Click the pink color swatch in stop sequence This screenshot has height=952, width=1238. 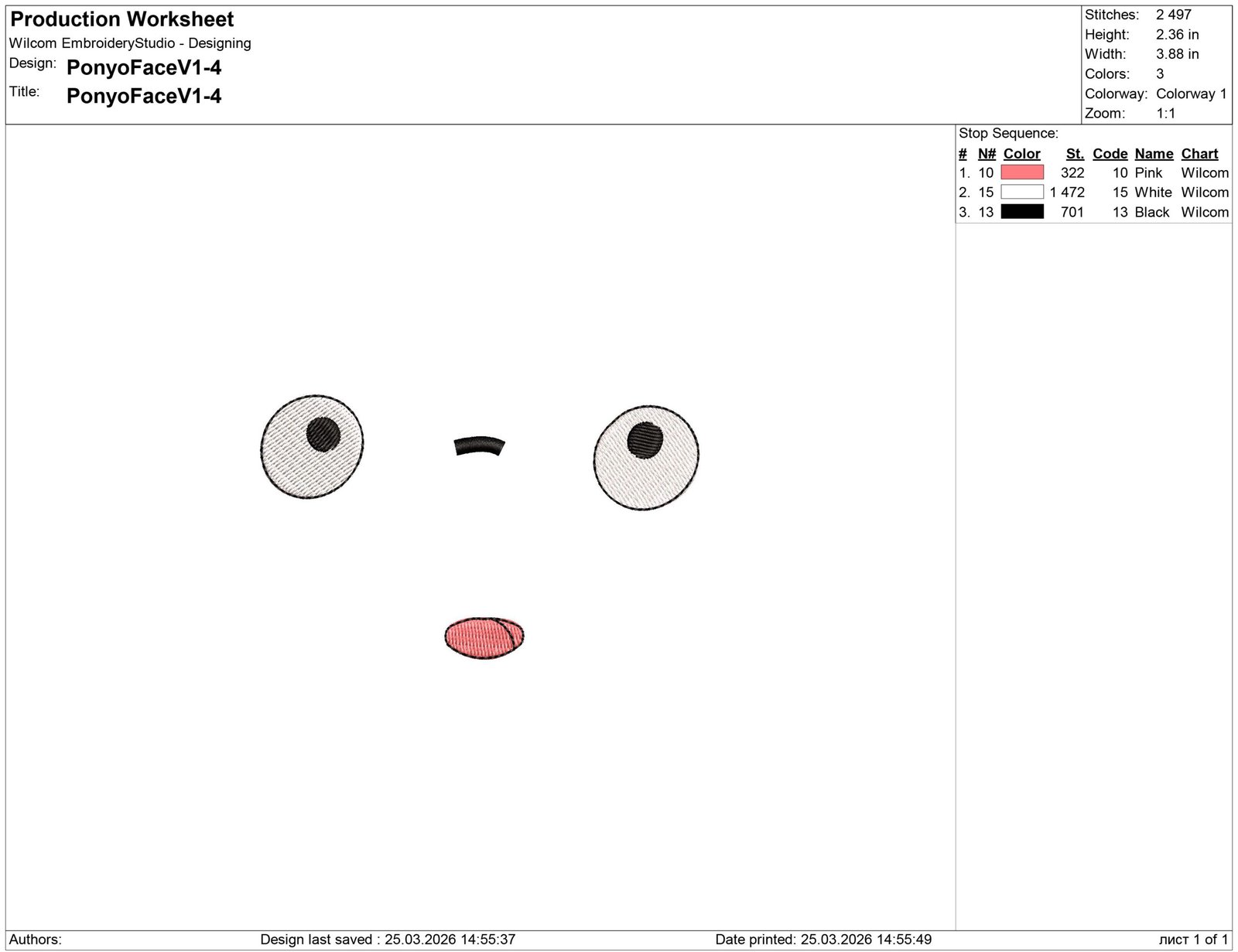point(1021,172)
